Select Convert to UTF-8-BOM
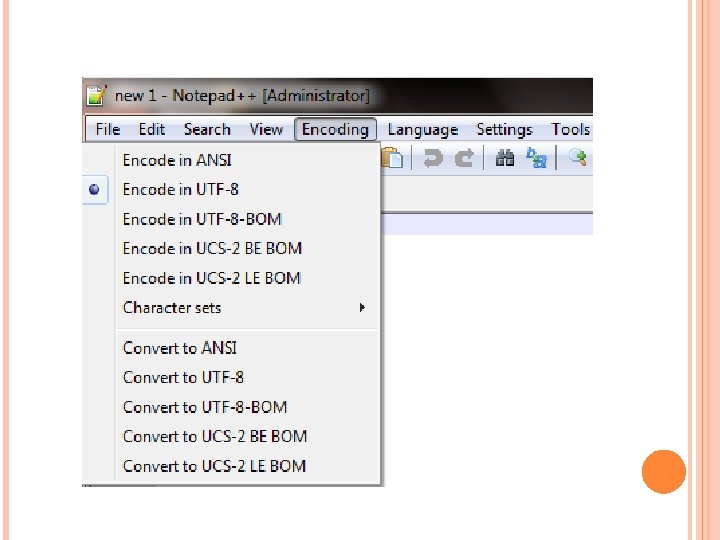 (248, 407)
